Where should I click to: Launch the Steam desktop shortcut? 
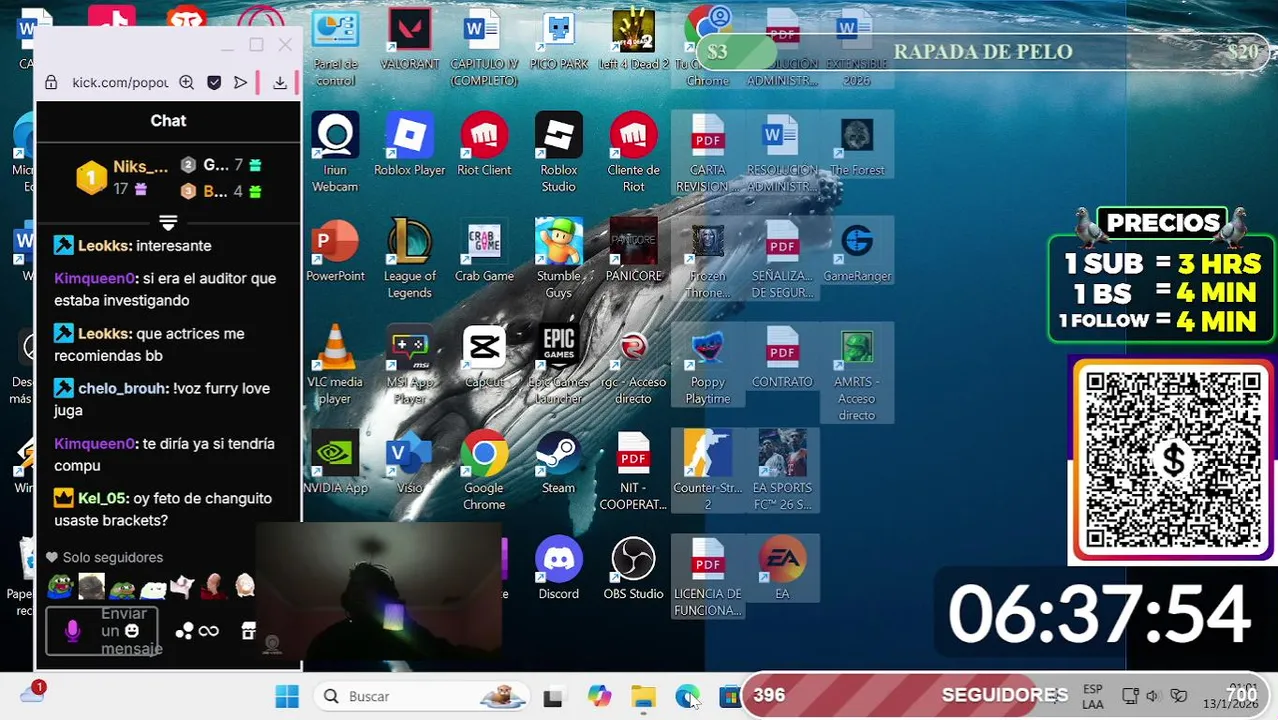click(558, 463)
